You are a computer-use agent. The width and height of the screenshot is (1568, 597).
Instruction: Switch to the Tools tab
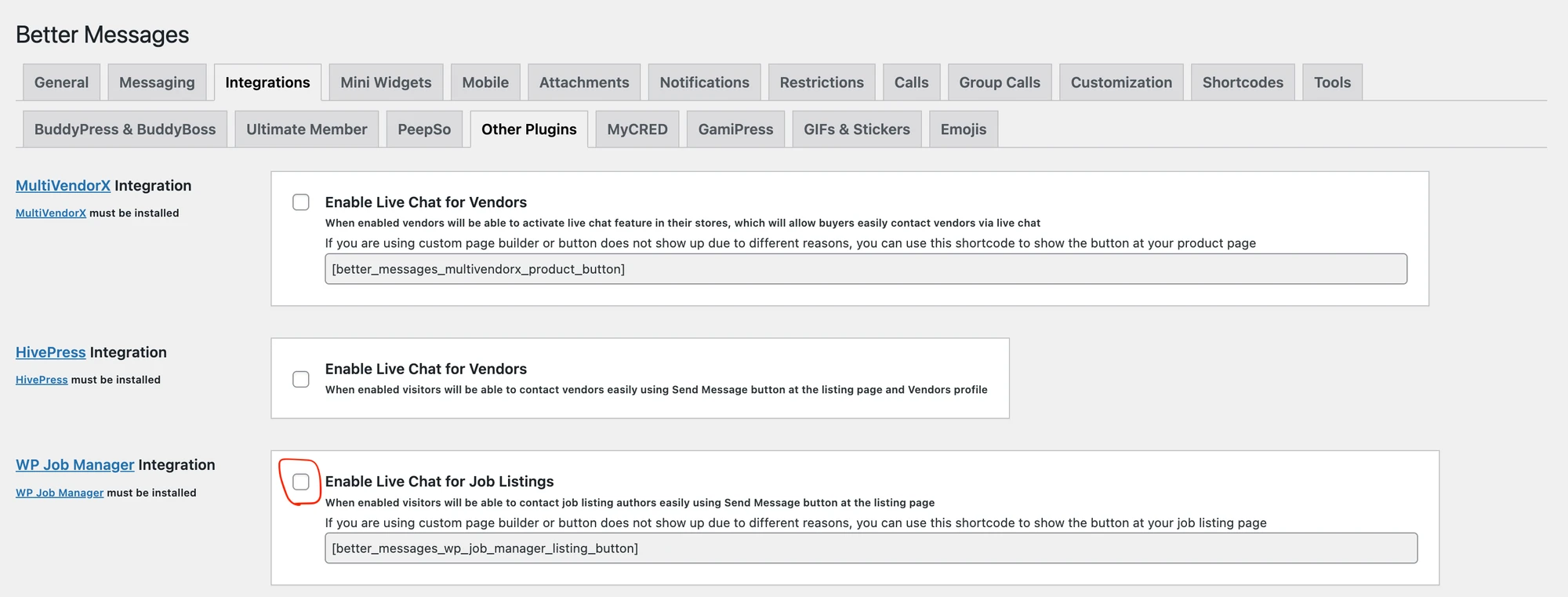coord(1332,82)
